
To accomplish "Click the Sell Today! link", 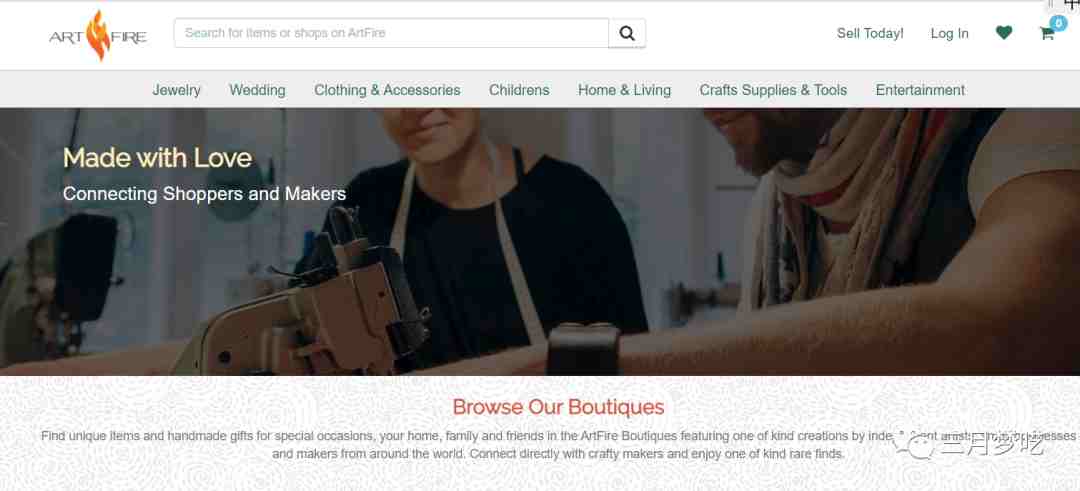I will (870, 33).
